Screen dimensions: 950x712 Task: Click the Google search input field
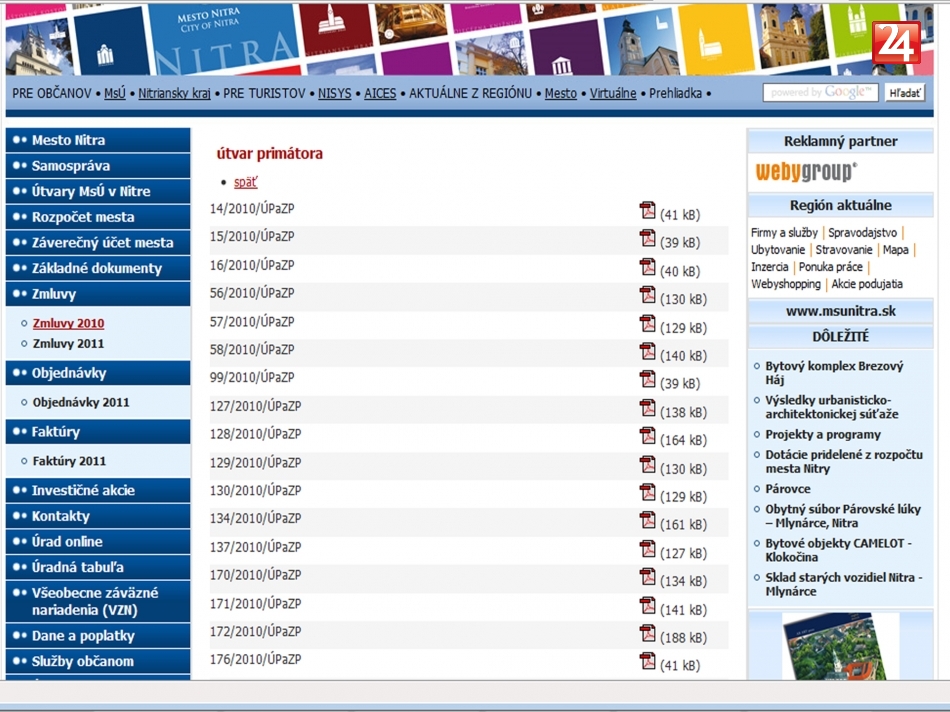(821, 93)
